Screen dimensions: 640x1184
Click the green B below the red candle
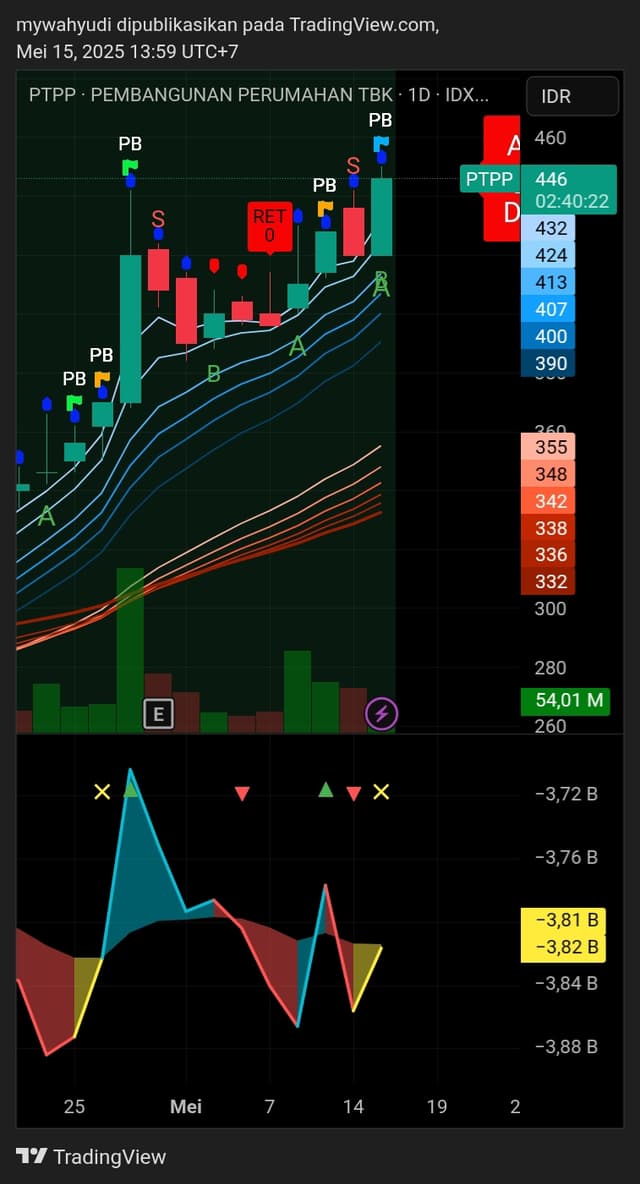[214, 373]
